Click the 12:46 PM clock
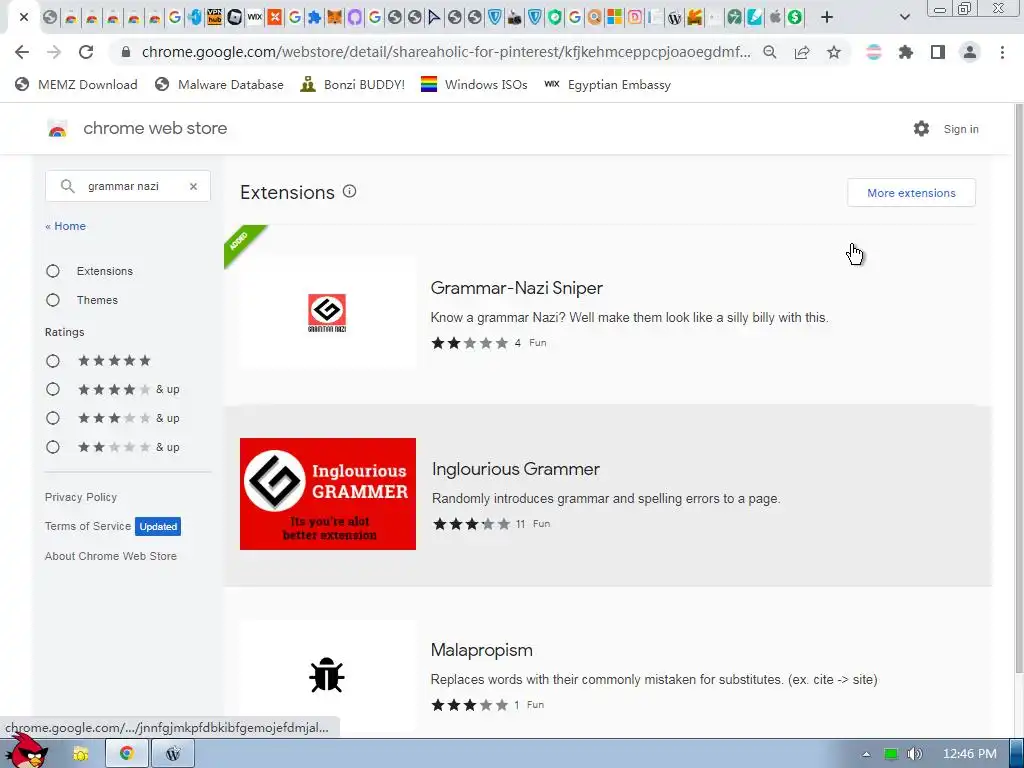Image resolution: width=1024 pixels, height=768 pixels. [970, 754]
